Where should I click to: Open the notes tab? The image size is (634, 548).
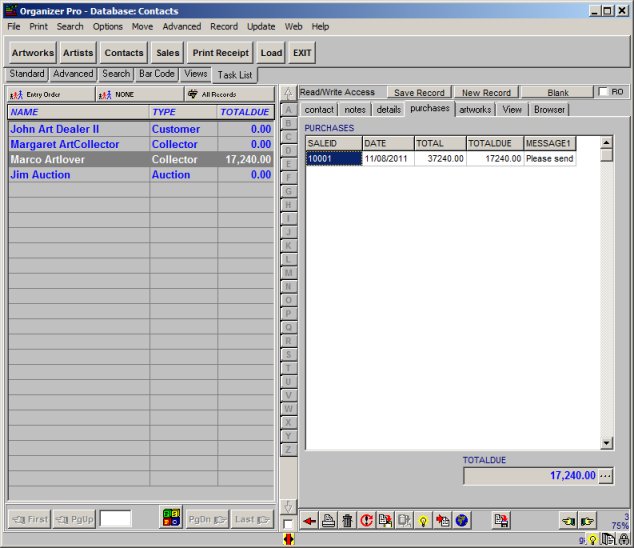[x=355, y=110]
